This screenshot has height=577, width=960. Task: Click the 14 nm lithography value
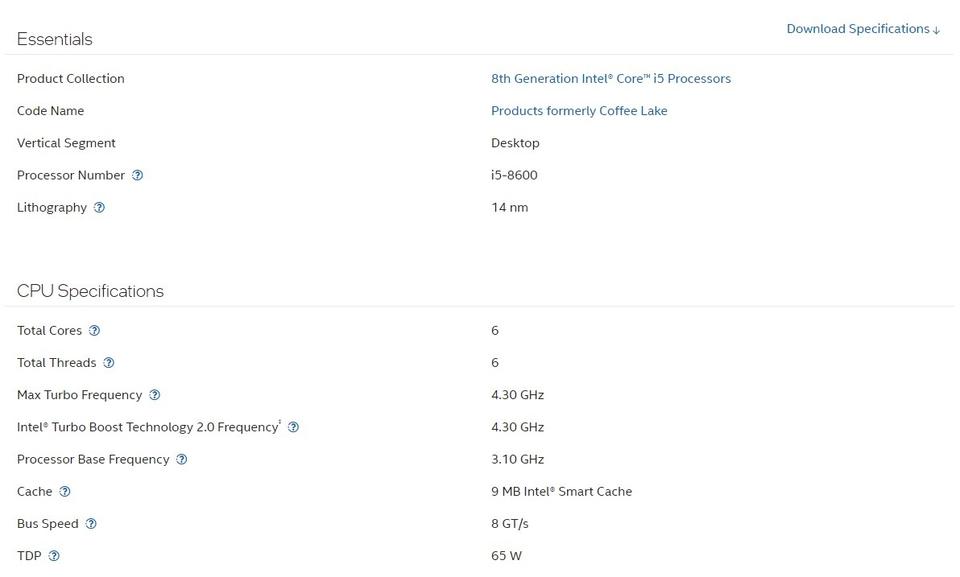[509, 207]
